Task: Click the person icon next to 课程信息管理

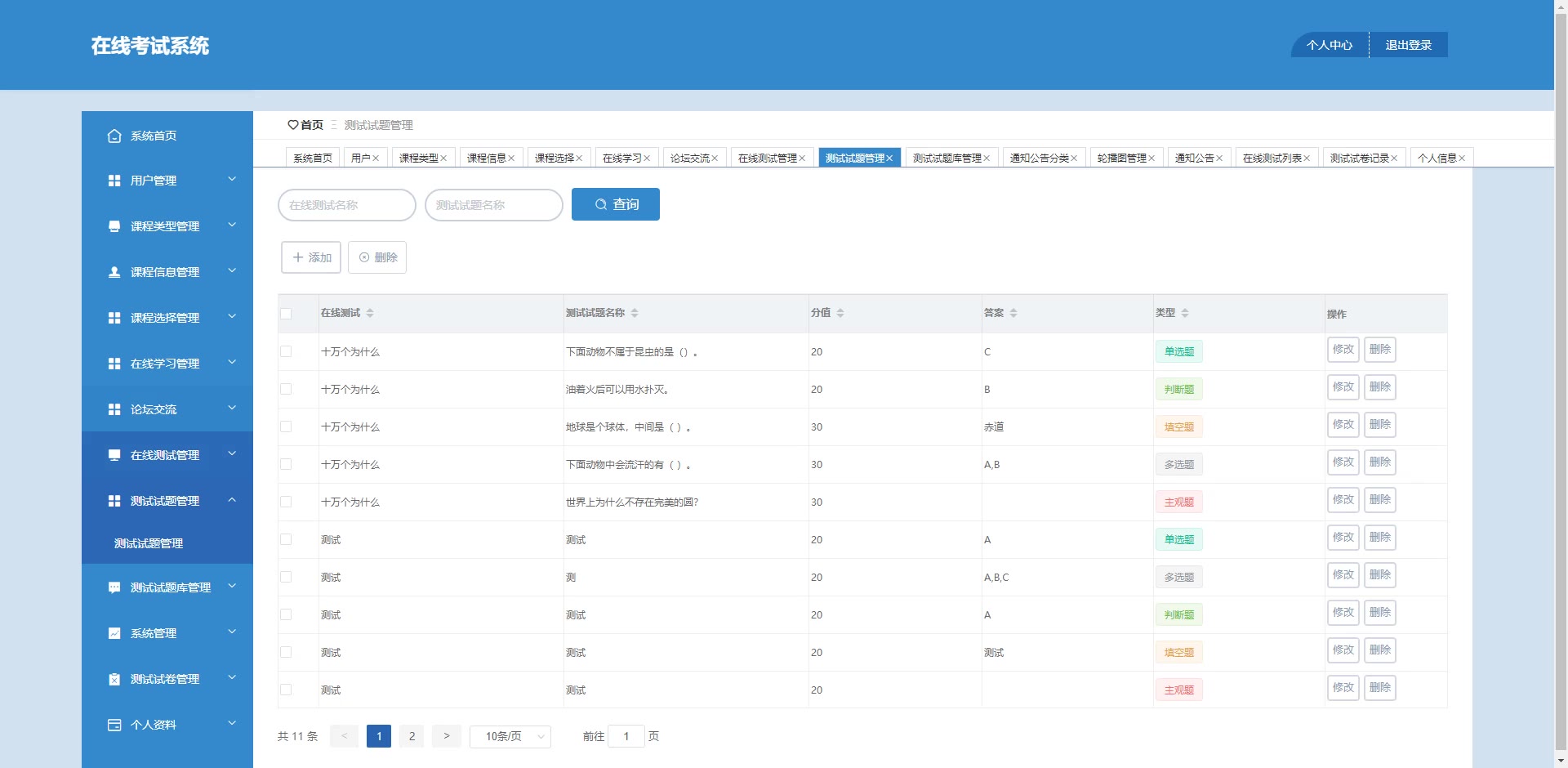Action: pos(114,272)
